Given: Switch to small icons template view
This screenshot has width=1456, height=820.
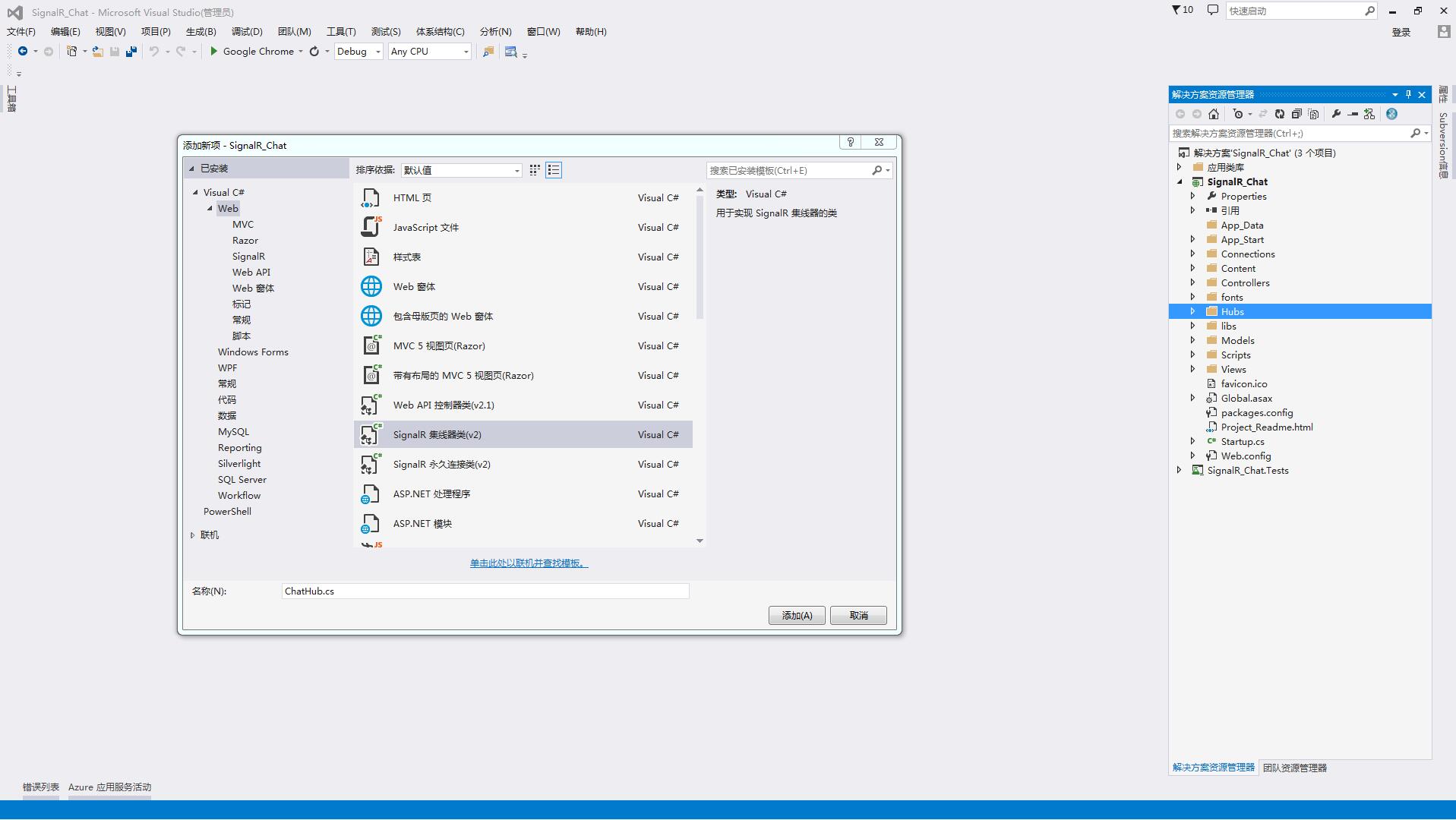Looking at the screenshot, I should pyautogui.click(x=535, y=170).
